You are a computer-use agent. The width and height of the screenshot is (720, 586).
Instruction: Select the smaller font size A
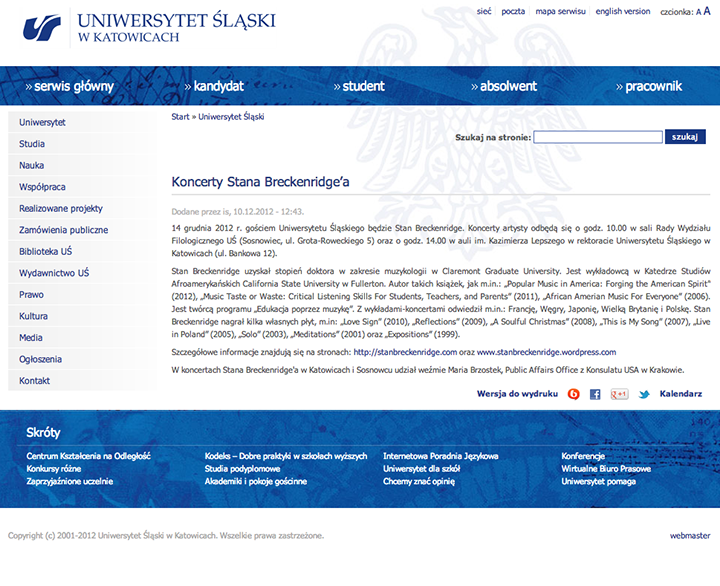(x=698, y=12)
